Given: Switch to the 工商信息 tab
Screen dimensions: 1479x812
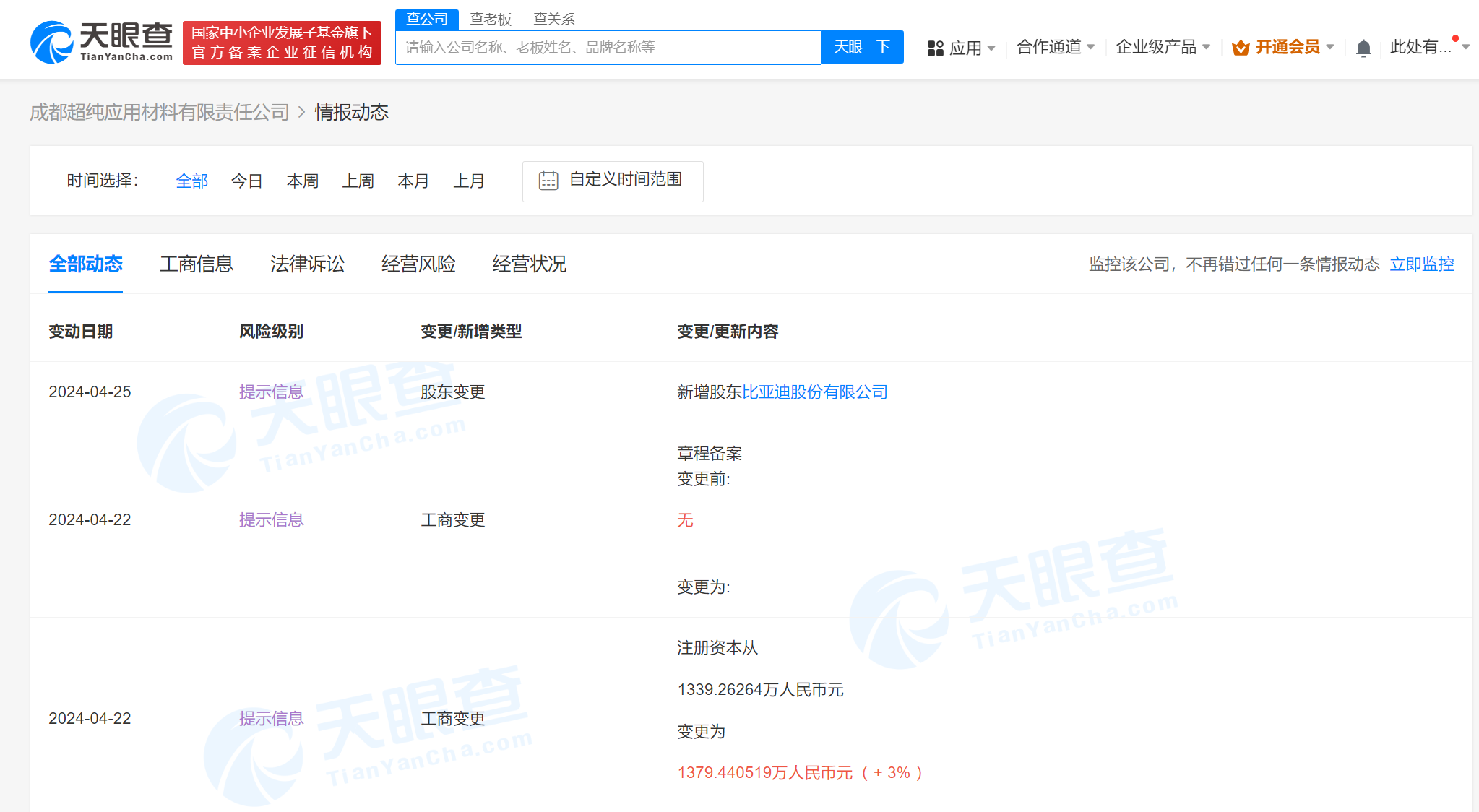Looking at the screenshot, I should tap(197, 264).
